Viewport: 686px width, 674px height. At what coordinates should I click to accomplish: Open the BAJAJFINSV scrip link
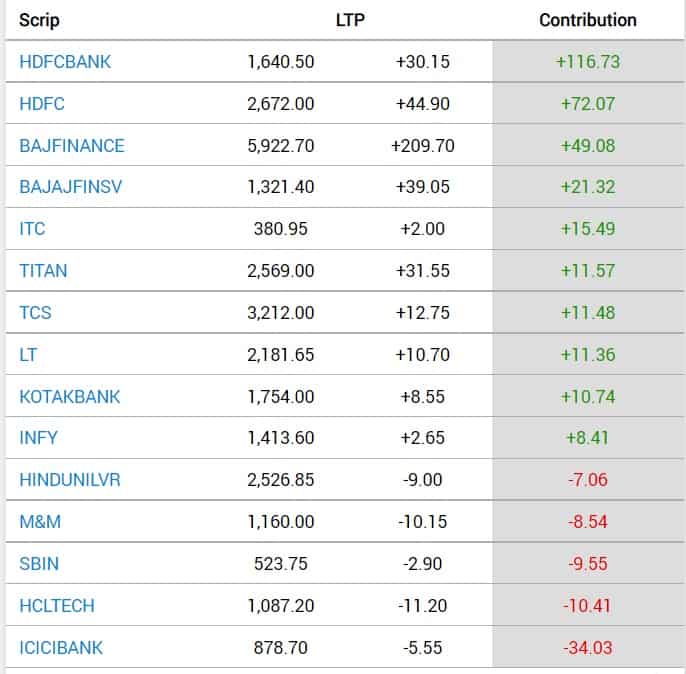[71, 187]
